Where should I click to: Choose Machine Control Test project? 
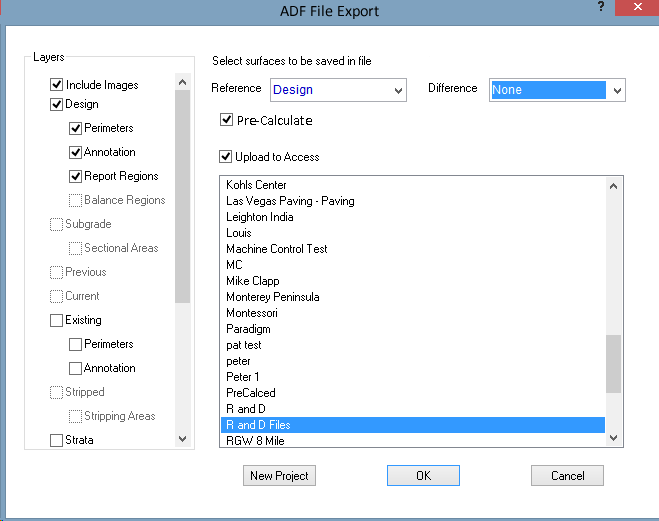pyautogui.click(x=276, y=249)
